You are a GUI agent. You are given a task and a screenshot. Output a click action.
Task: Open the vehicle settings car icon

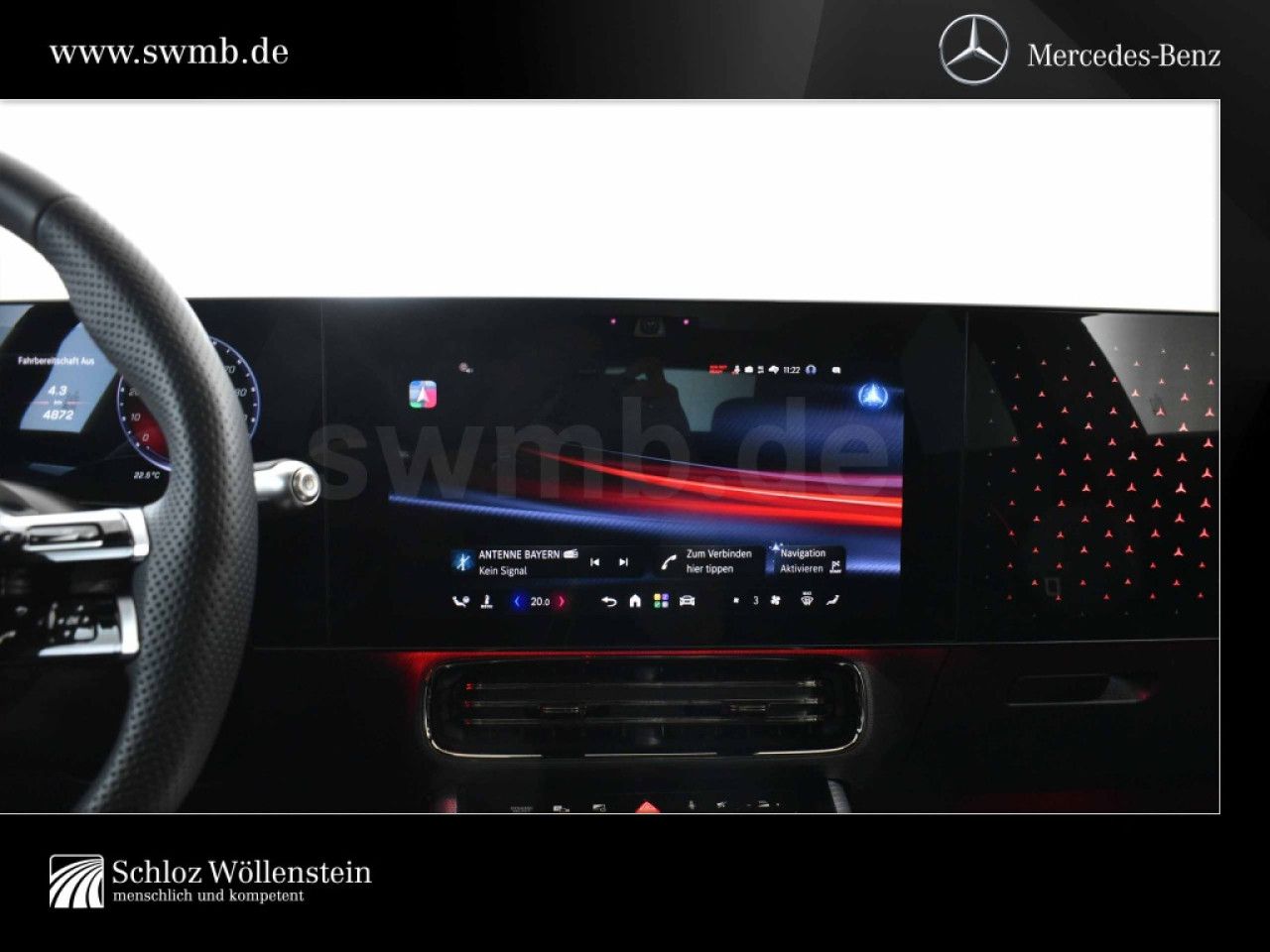[x=687, y=601]
